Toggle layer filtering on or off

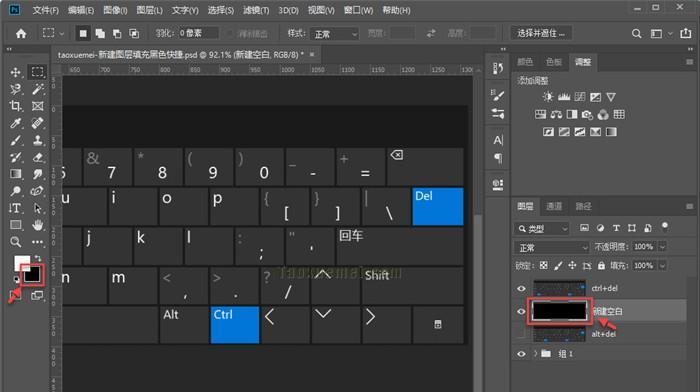(x=665, y=226)
